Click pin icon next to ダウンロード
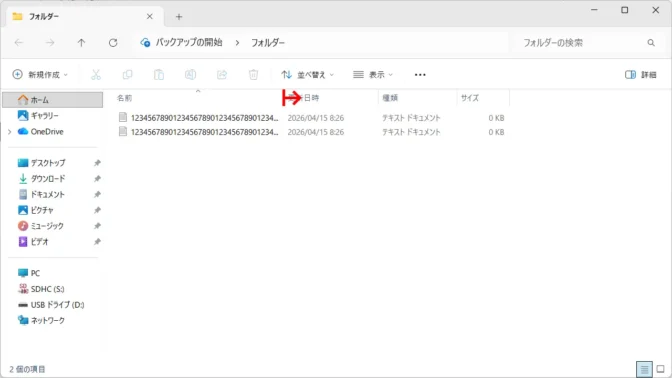This screenshot has width=672, height=378. click(x=97, y=179)
